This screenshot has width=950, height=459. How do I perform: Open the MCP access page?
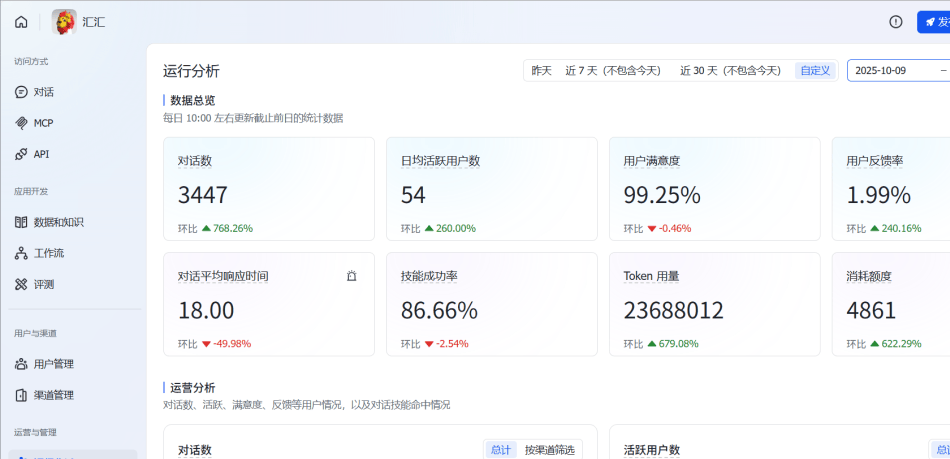[x=43, y=123]
